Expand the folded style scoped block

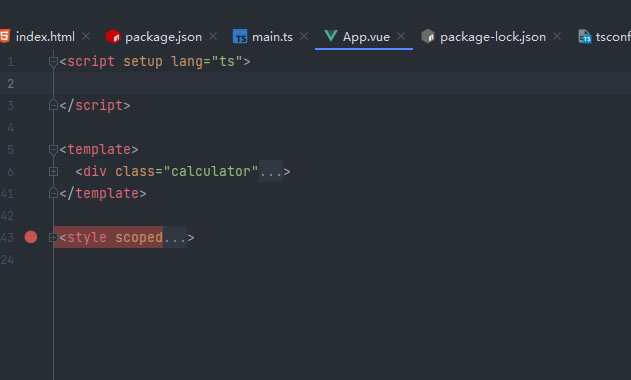[x=53, y=238]
